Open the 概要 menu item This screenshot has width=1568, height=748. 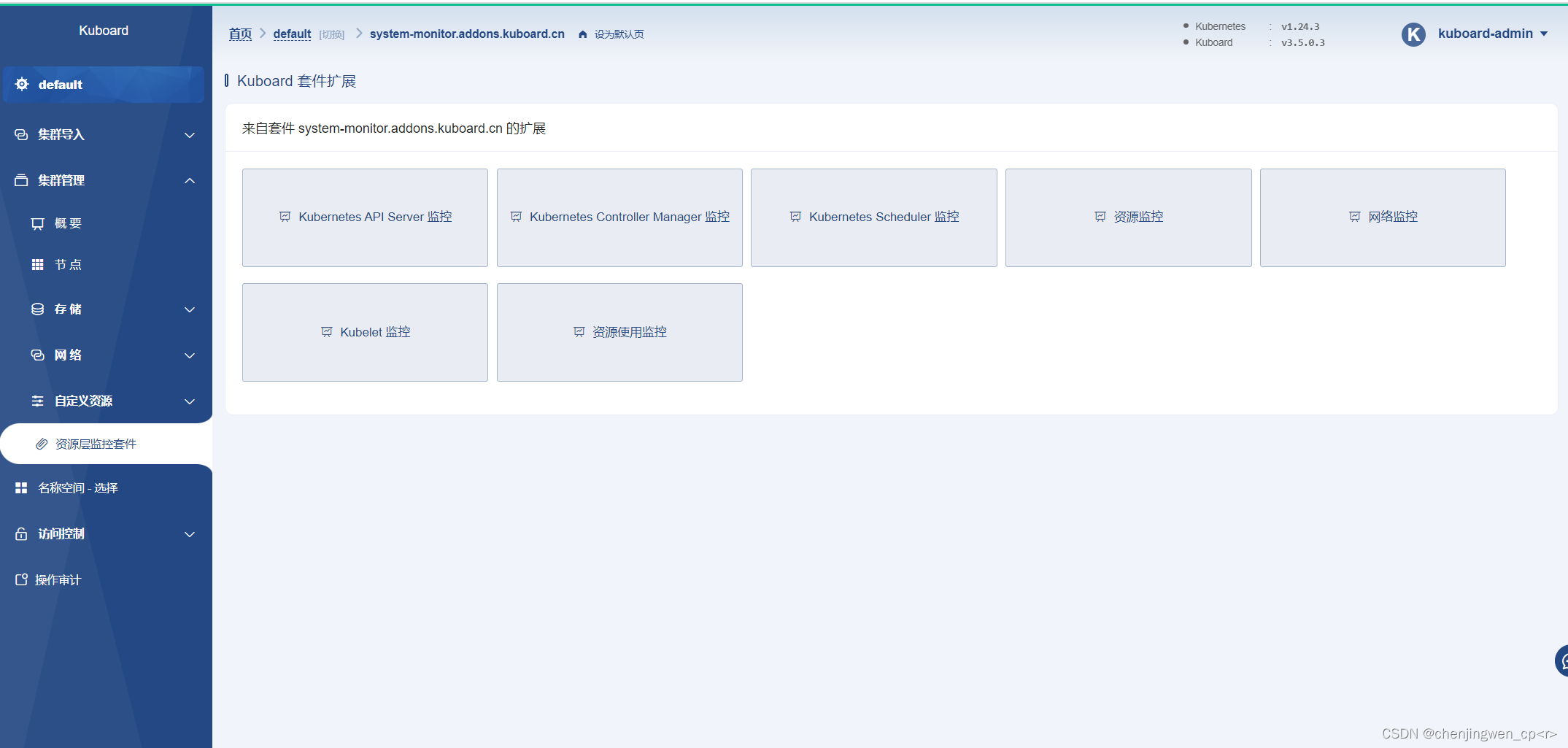tap(106, 223)
